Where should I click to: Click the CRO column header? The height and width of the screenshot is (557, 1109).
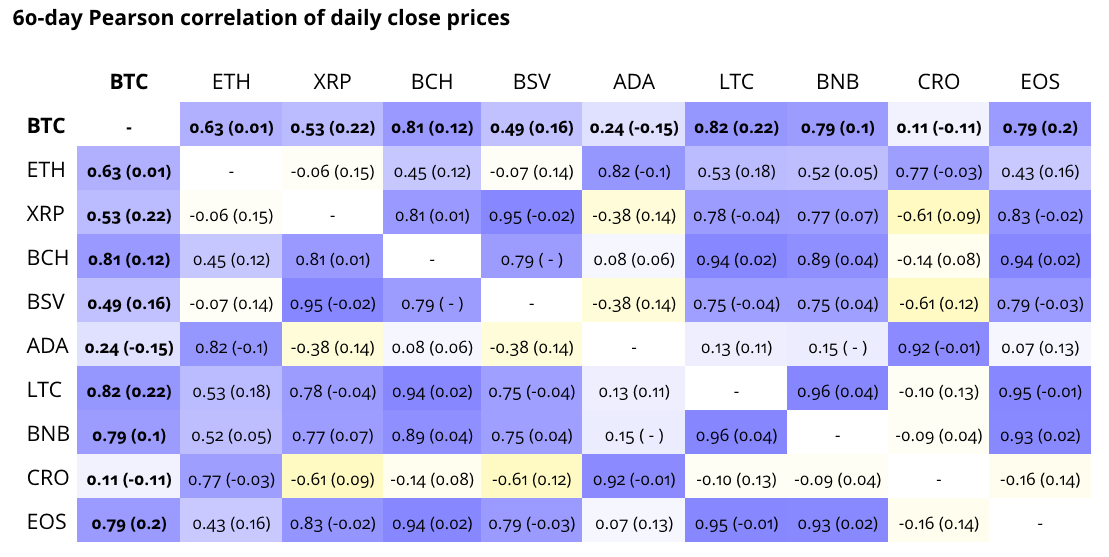pos(937,82)
